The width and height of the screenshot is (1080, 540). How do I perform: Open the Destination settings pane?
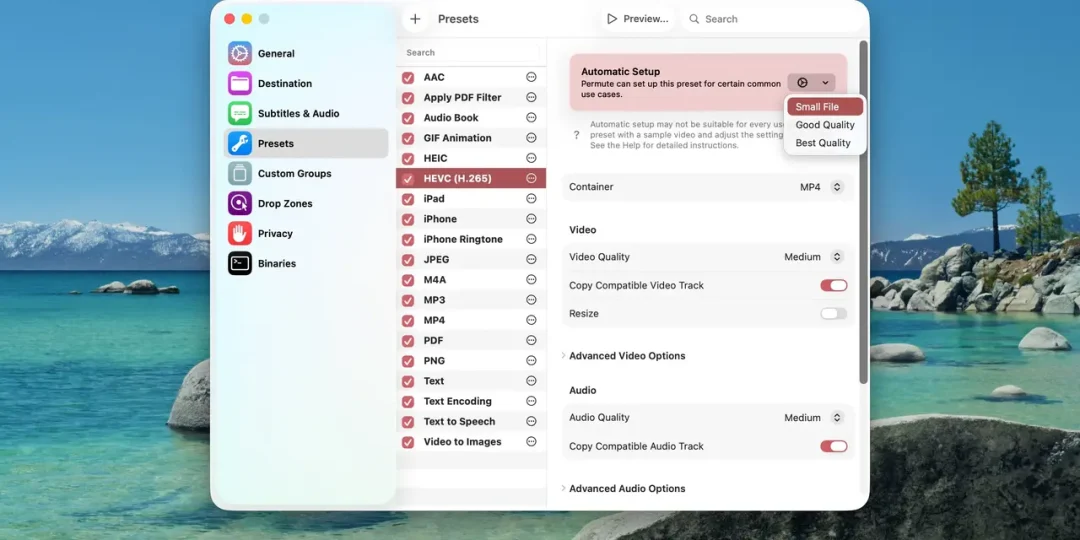click(x=306, y=83)
